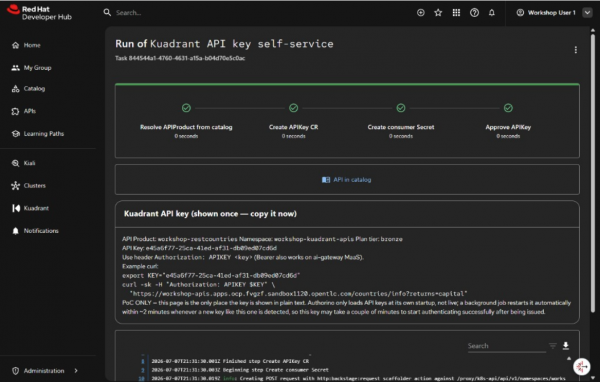
Task: Select the Resolve APIProduct from catalog step
Action: [186, 127]
